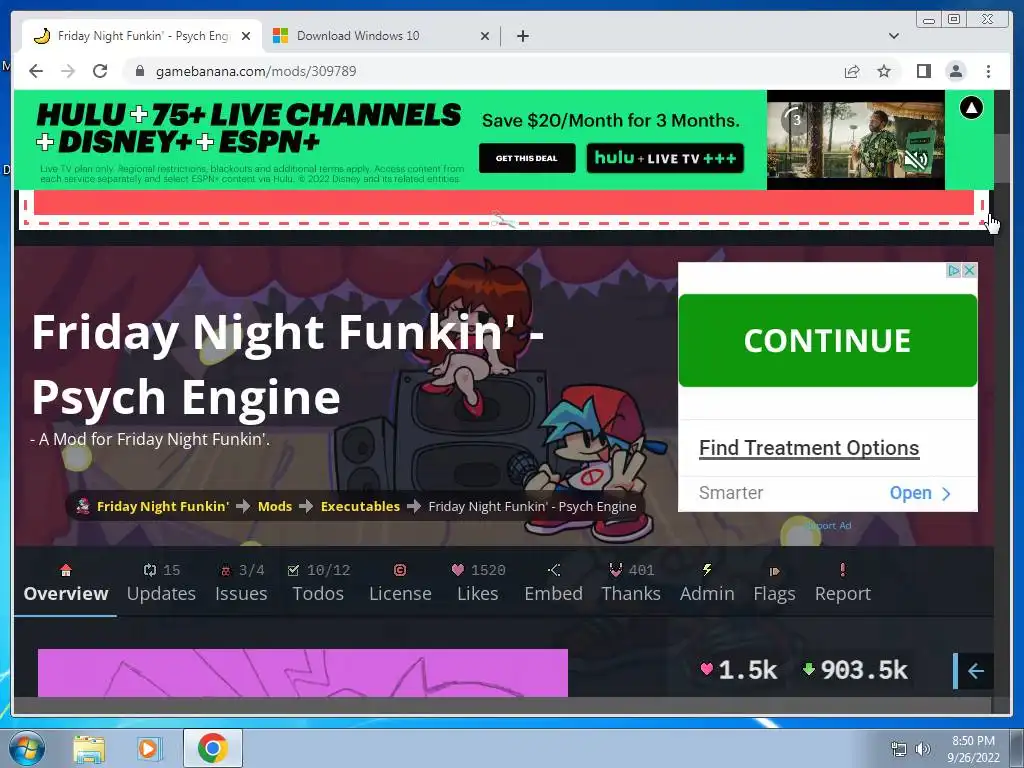The width and height of the screenshot is (1024, 768).
Task: Open the Chrome side panel
Action: coord(923,71)
